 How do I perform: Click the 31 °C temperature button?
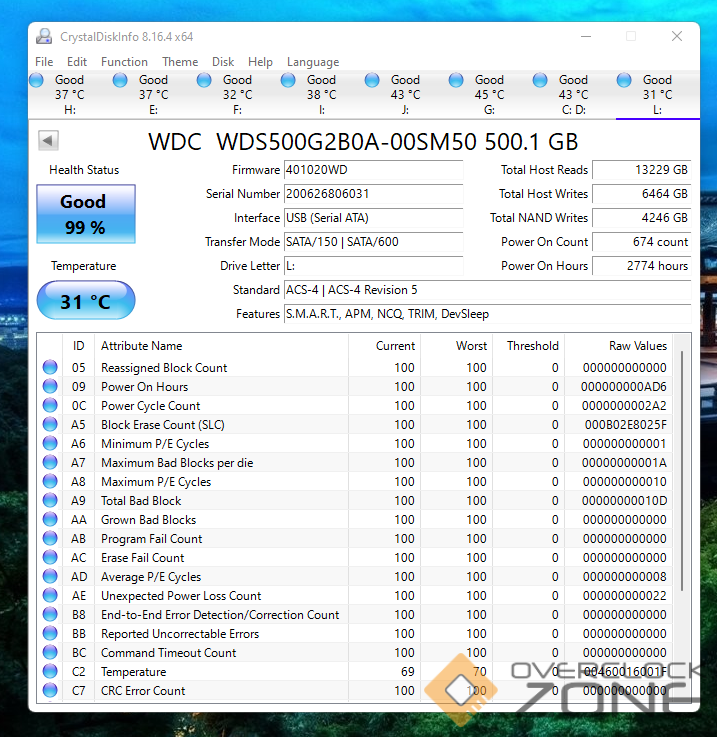coord(85,301)
